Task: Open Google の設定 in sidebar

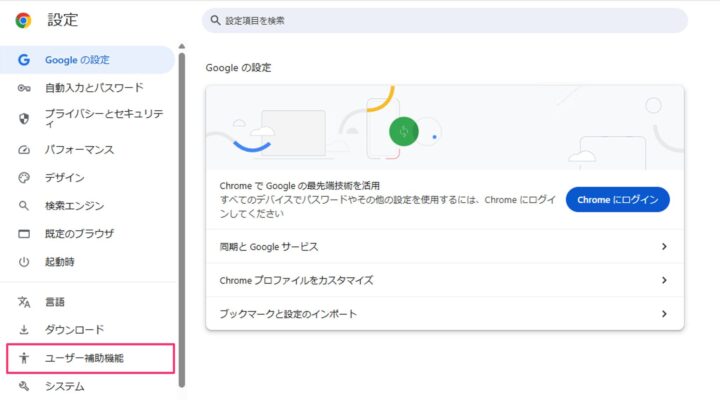Action: pos(87,60)
